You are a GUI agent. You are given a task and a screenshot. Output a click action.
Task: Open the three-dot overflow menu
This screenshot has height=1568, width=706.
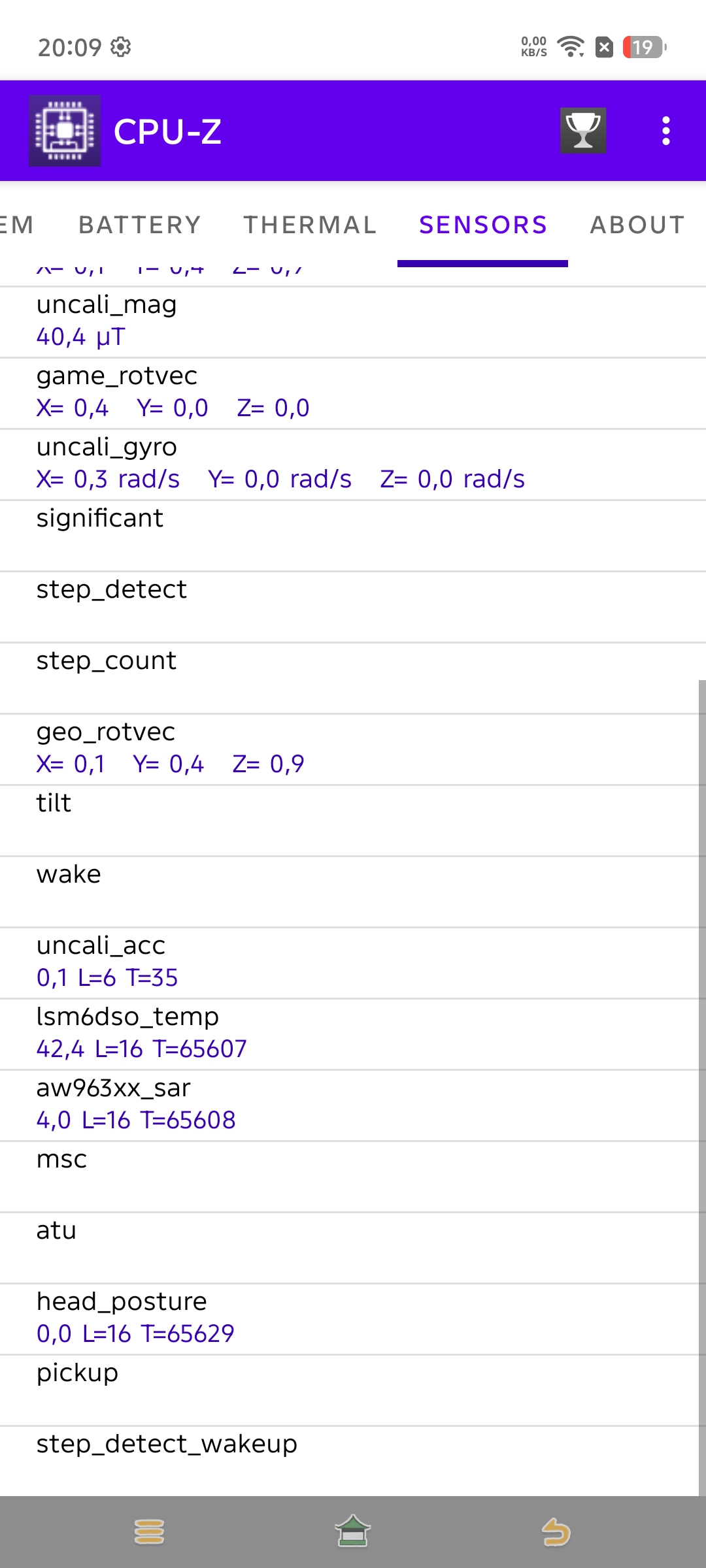665,131
